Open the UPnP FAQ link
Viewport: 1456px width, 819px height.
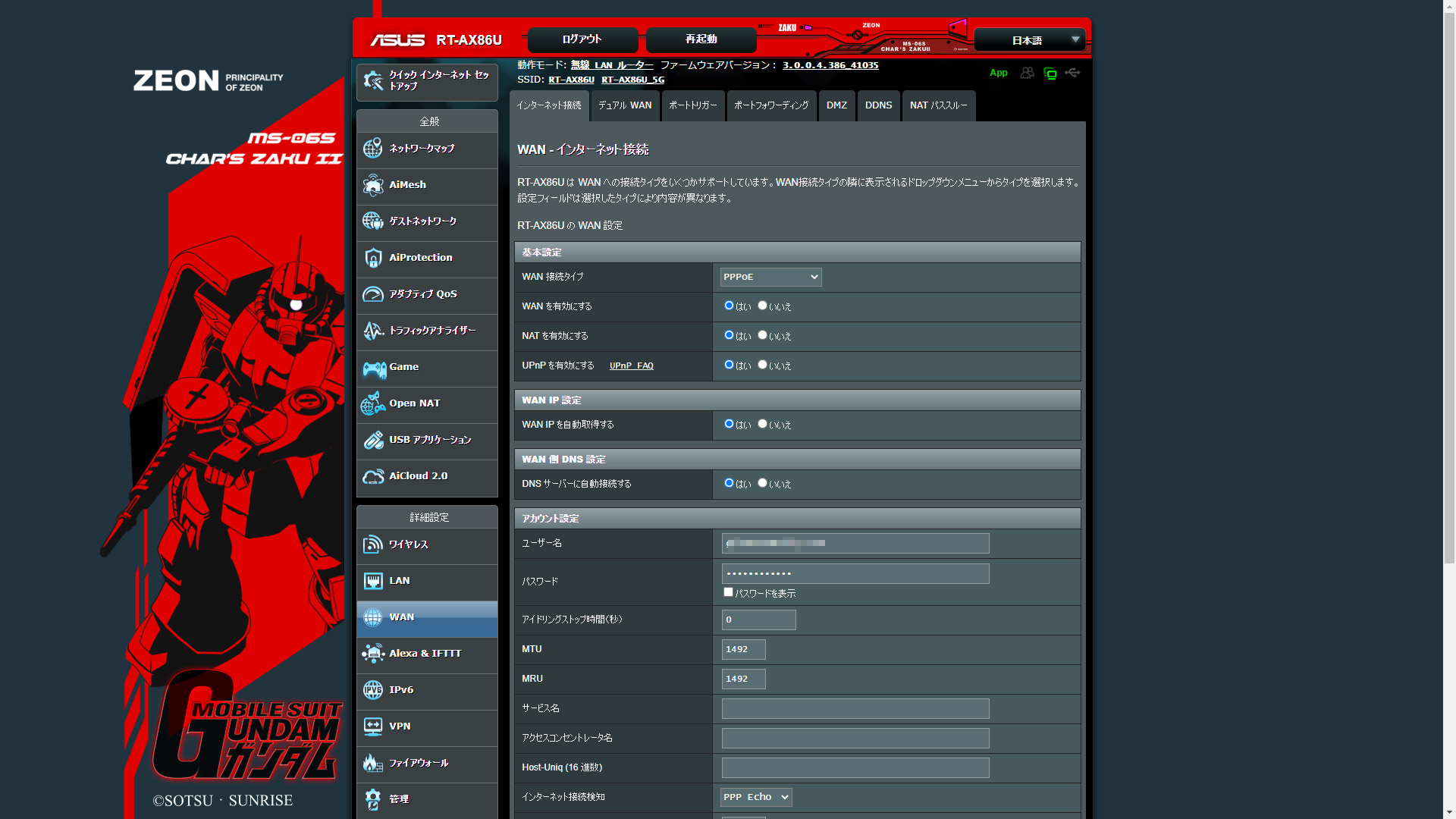(631, 366)
